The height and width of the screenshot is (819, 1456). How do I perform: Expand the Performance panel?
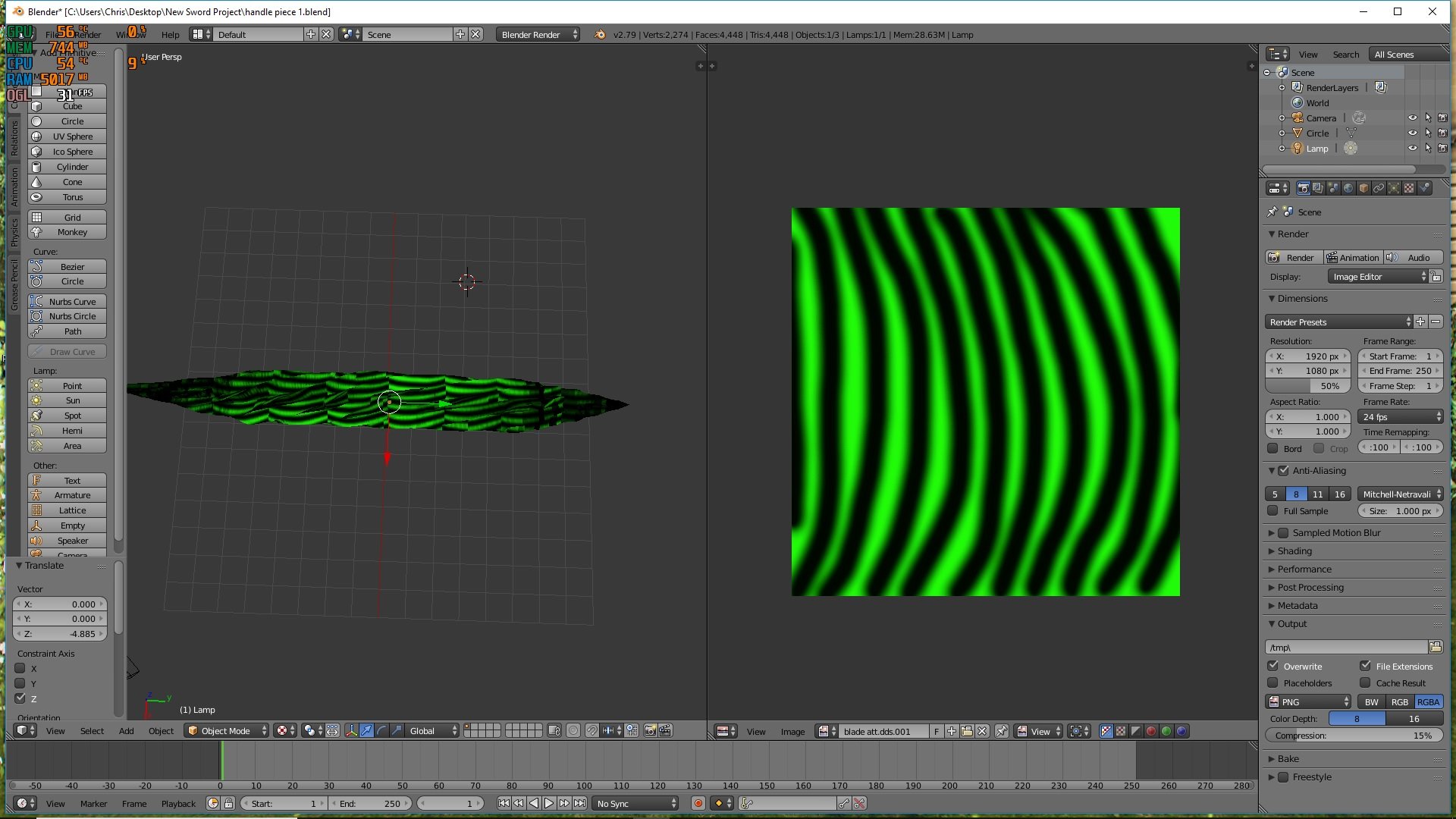[1304, 570]
